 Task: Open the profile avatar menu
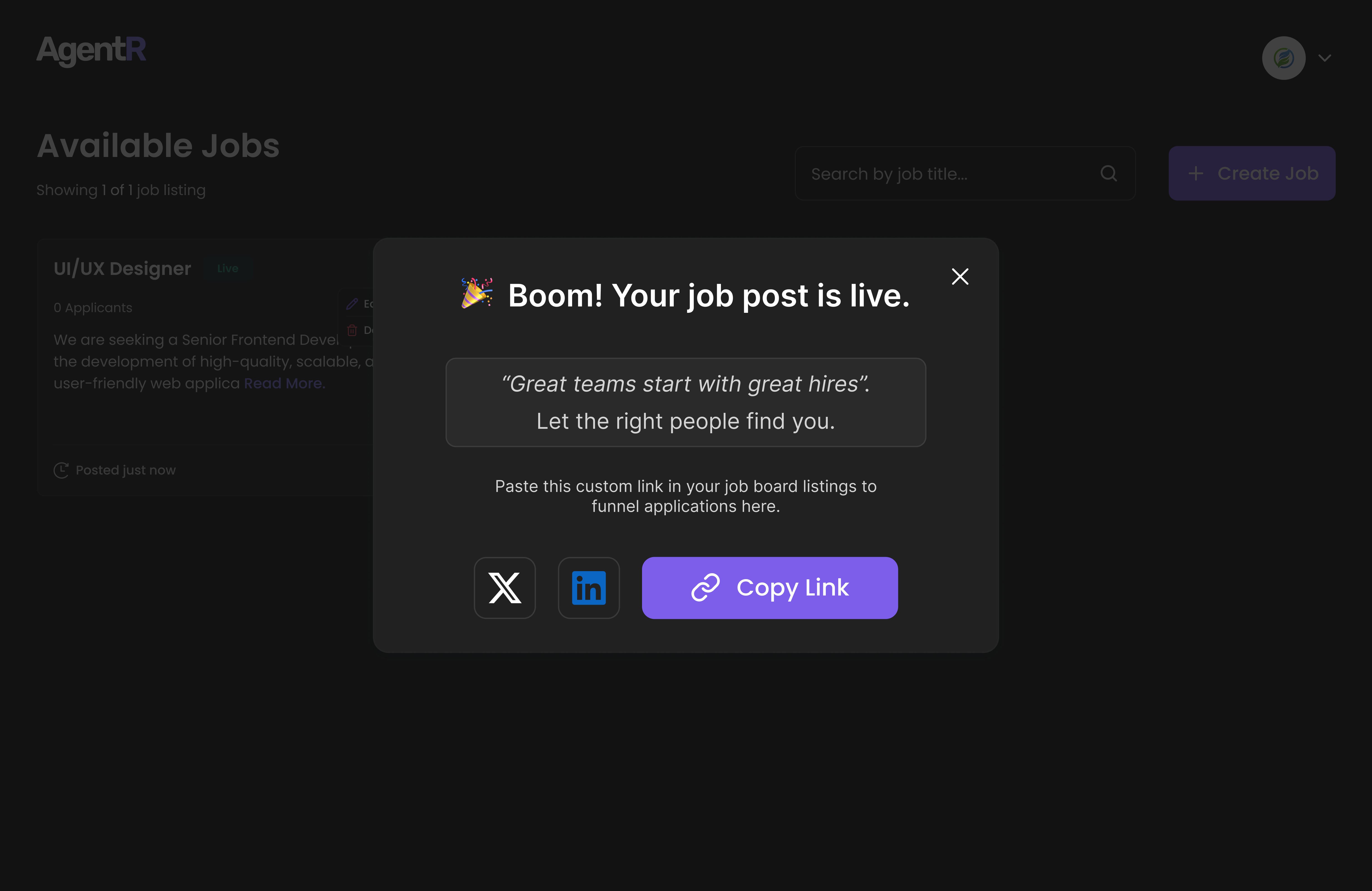(x=1284, y=58)
